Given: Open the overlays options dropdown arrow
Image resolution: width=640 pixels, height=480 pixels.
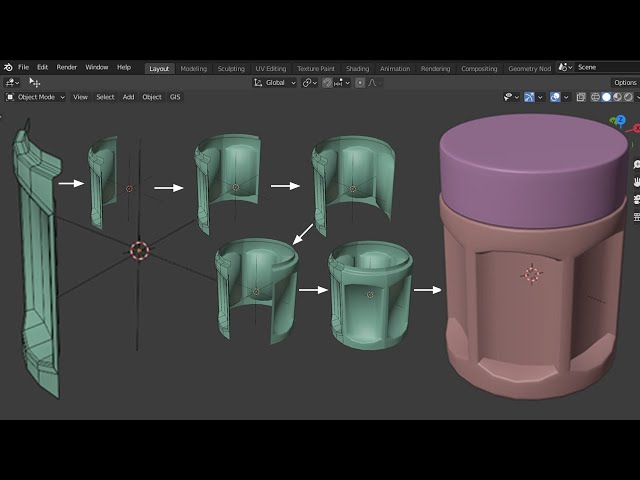Looking at the screenshot, I should (566, 97).
